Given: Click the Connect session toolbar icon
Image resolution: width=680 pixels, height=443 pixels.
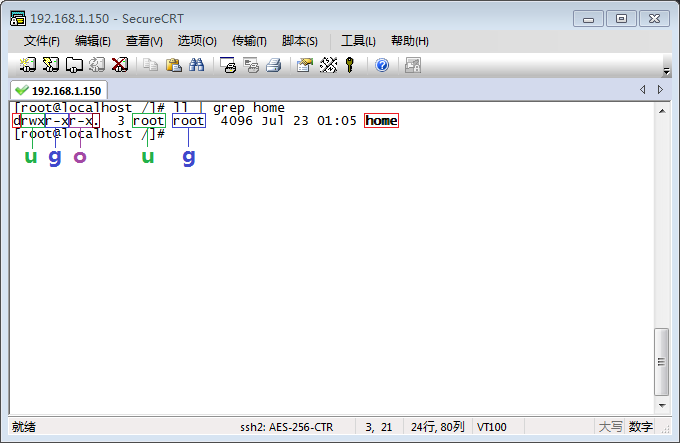Looking at the screenshot, I should point(27,65).
